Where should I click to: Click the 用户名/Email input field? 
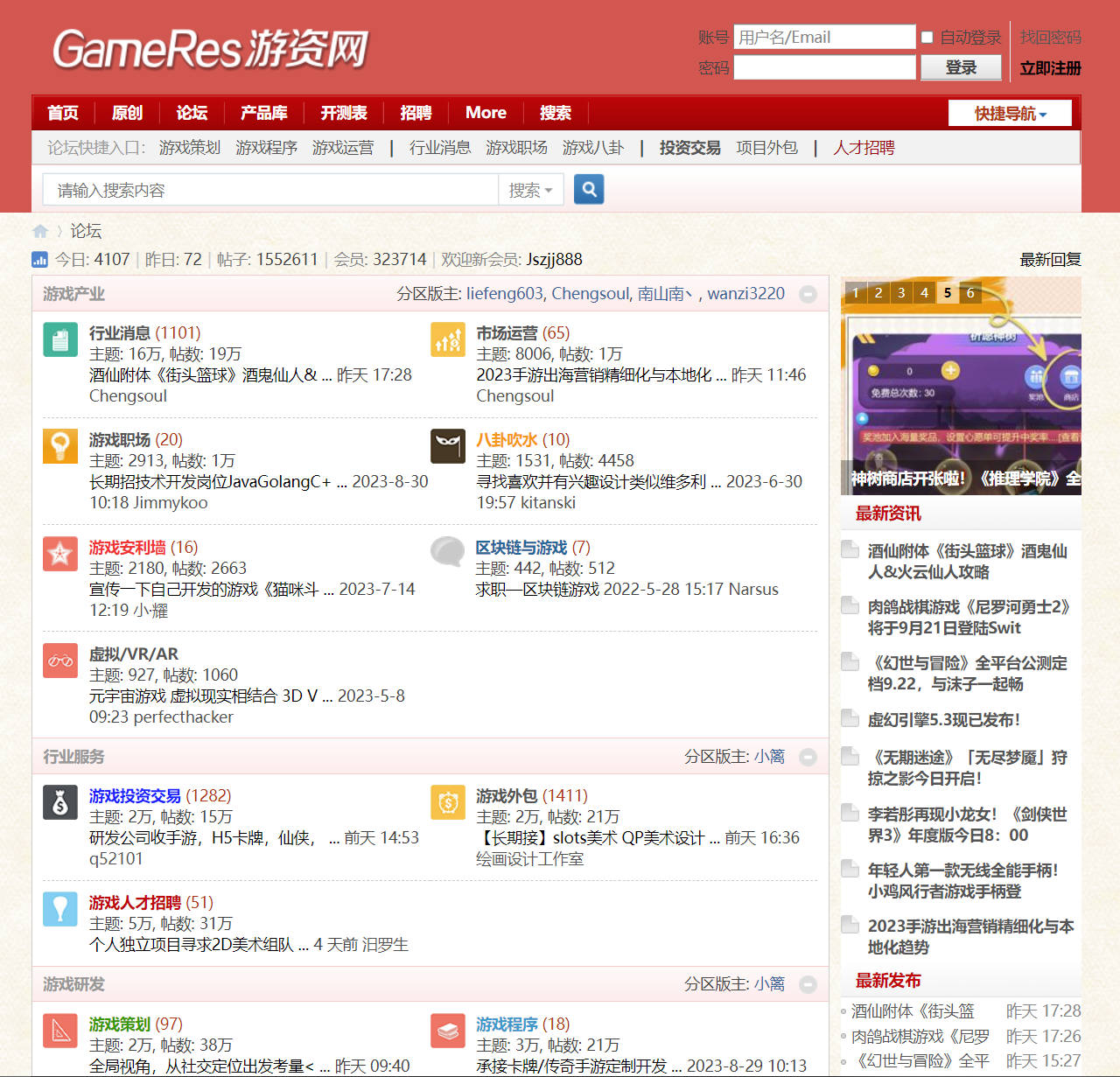824,37
